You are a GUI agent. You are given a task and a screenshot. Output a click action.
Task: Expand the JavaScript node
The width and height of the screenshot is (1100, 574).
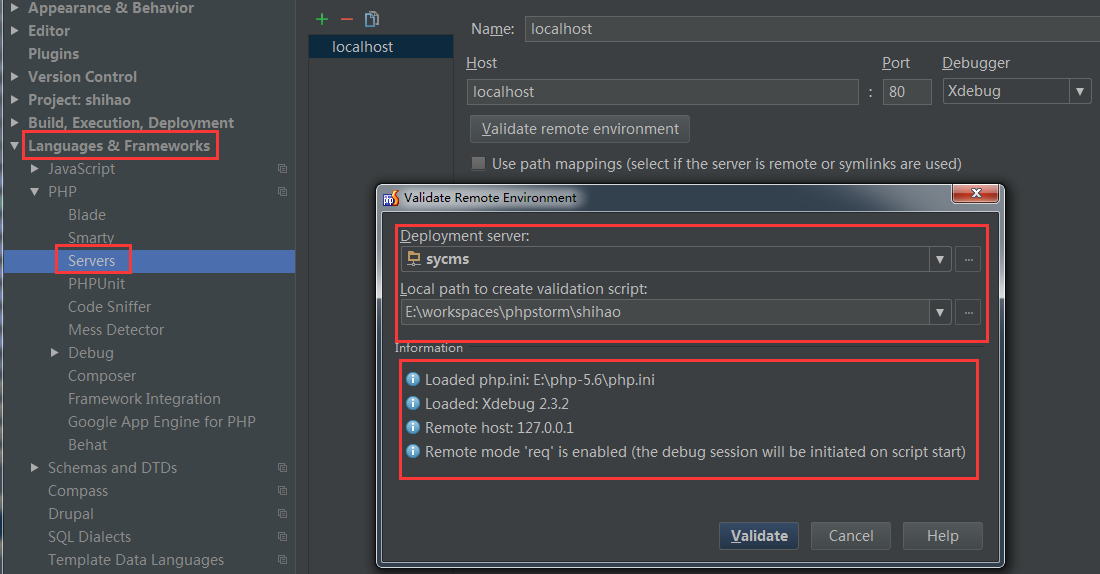[x=34, y=168]
